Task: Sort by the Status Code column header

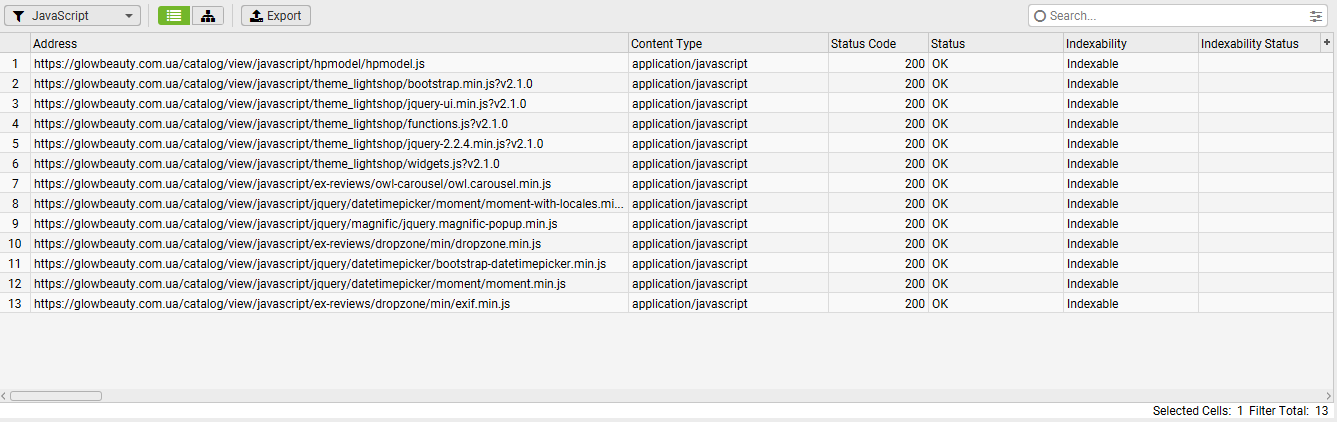Action: [x=877, y=44]
